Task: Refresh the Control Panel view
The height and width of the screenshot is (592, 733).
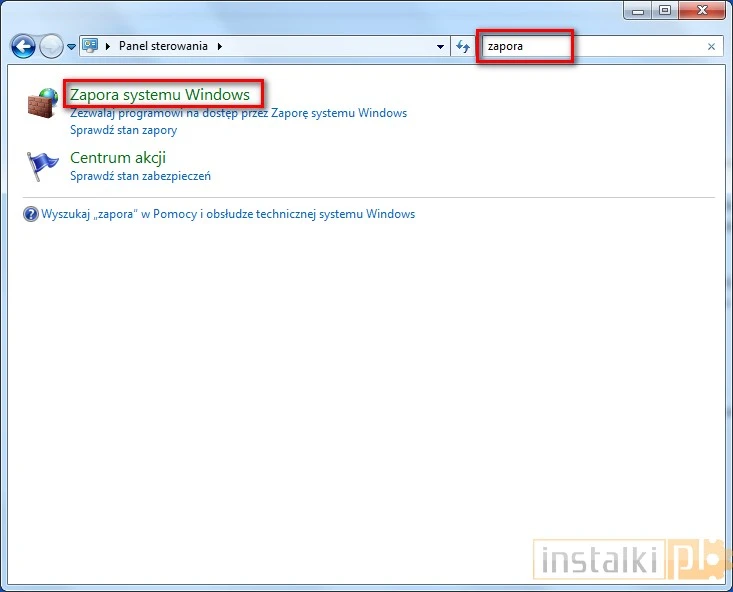Action: tap(463, 46)
